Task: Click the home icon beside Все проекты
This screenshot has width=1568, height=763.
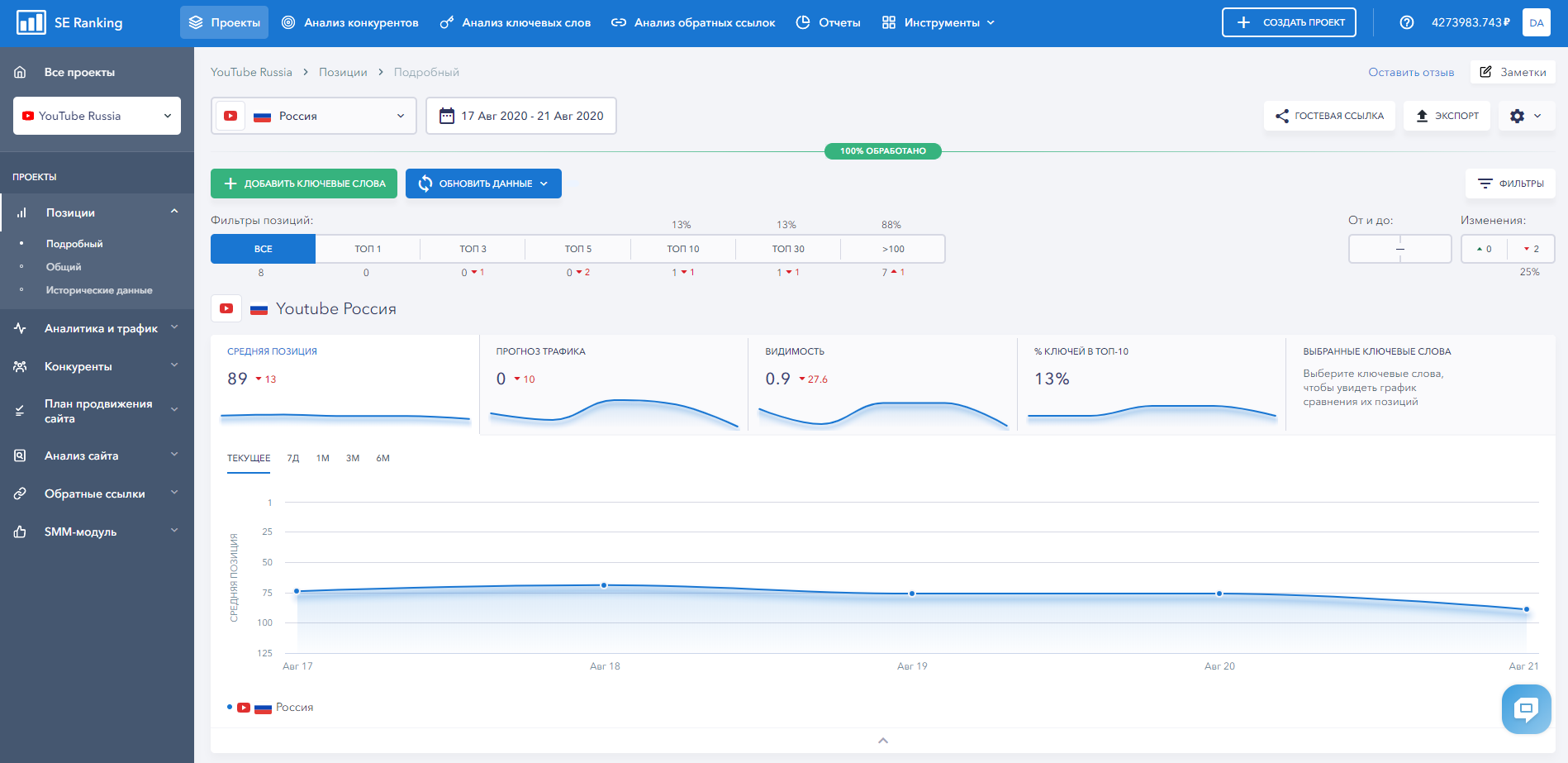Action: pos(20,72)
